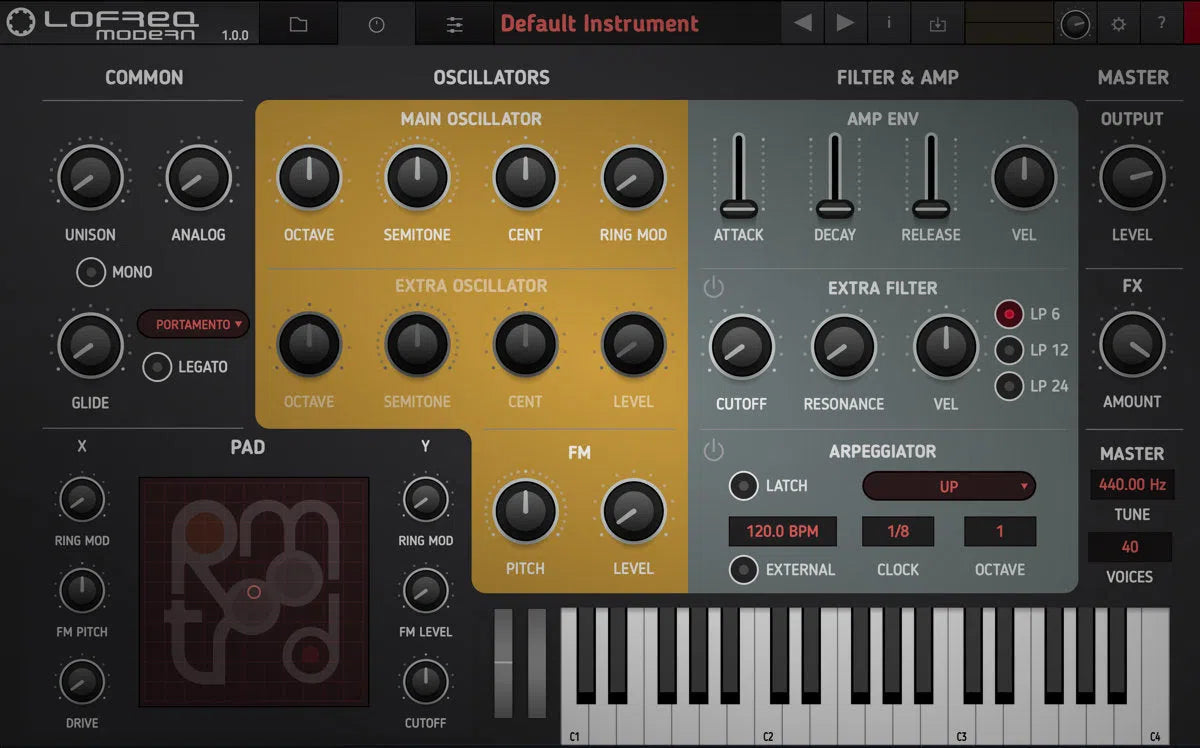1200x748 pixels.
Task: Click the master volume knob in toolbar
Action: coord(1075,23)
